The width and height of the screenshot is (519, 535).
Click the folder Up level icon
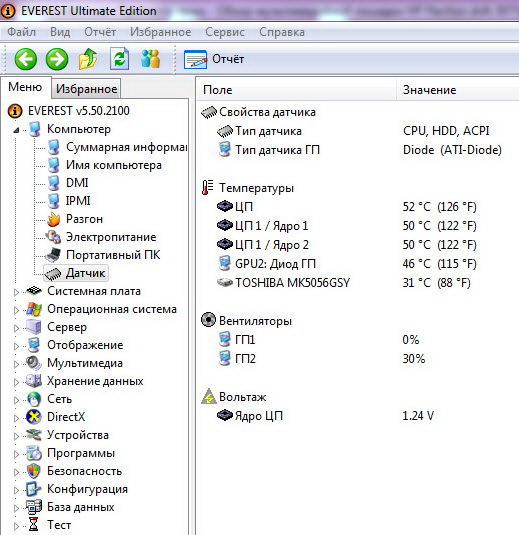click(x=88, y=59)
